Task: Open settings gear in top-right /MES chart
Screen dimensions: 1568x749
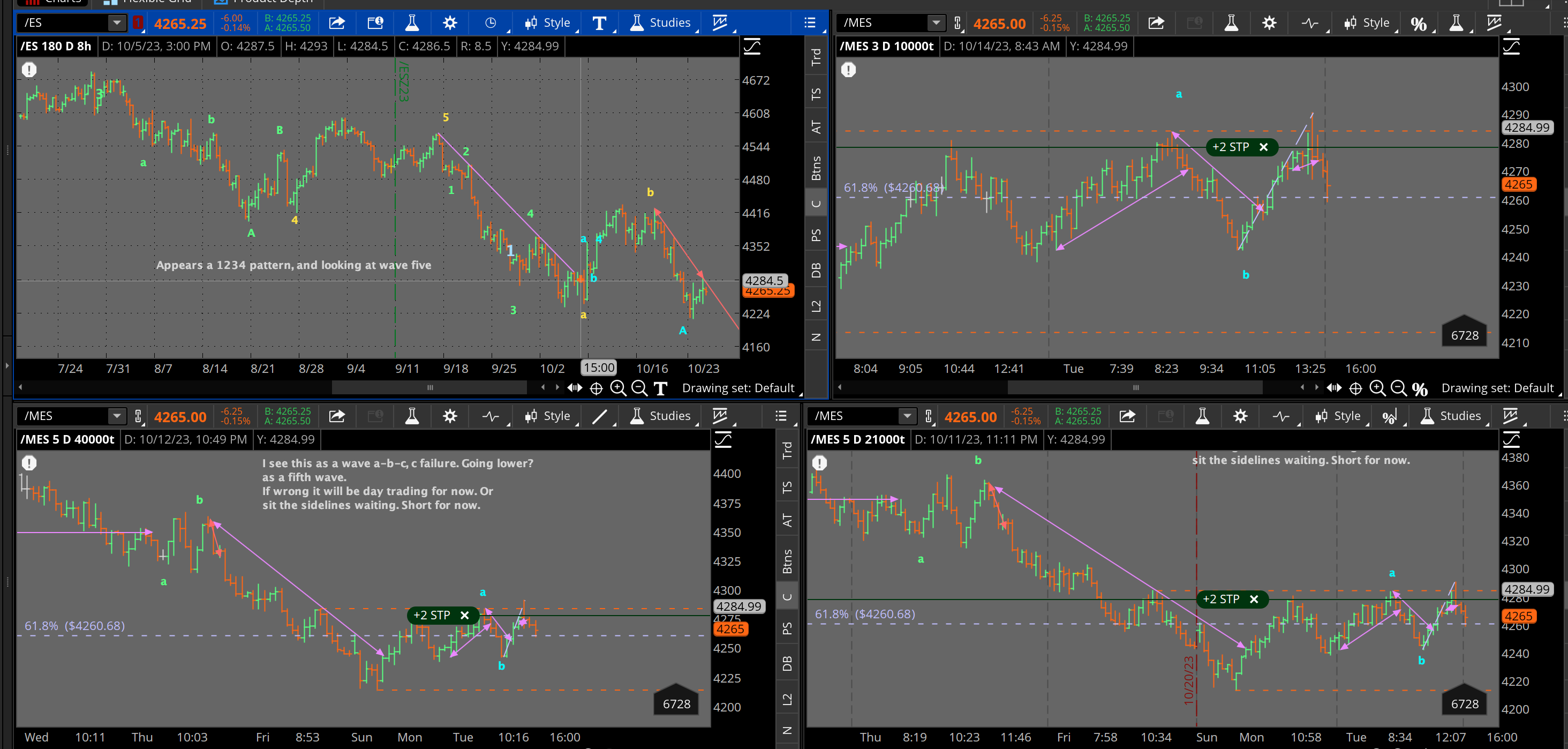Action: pos(1269,23)
